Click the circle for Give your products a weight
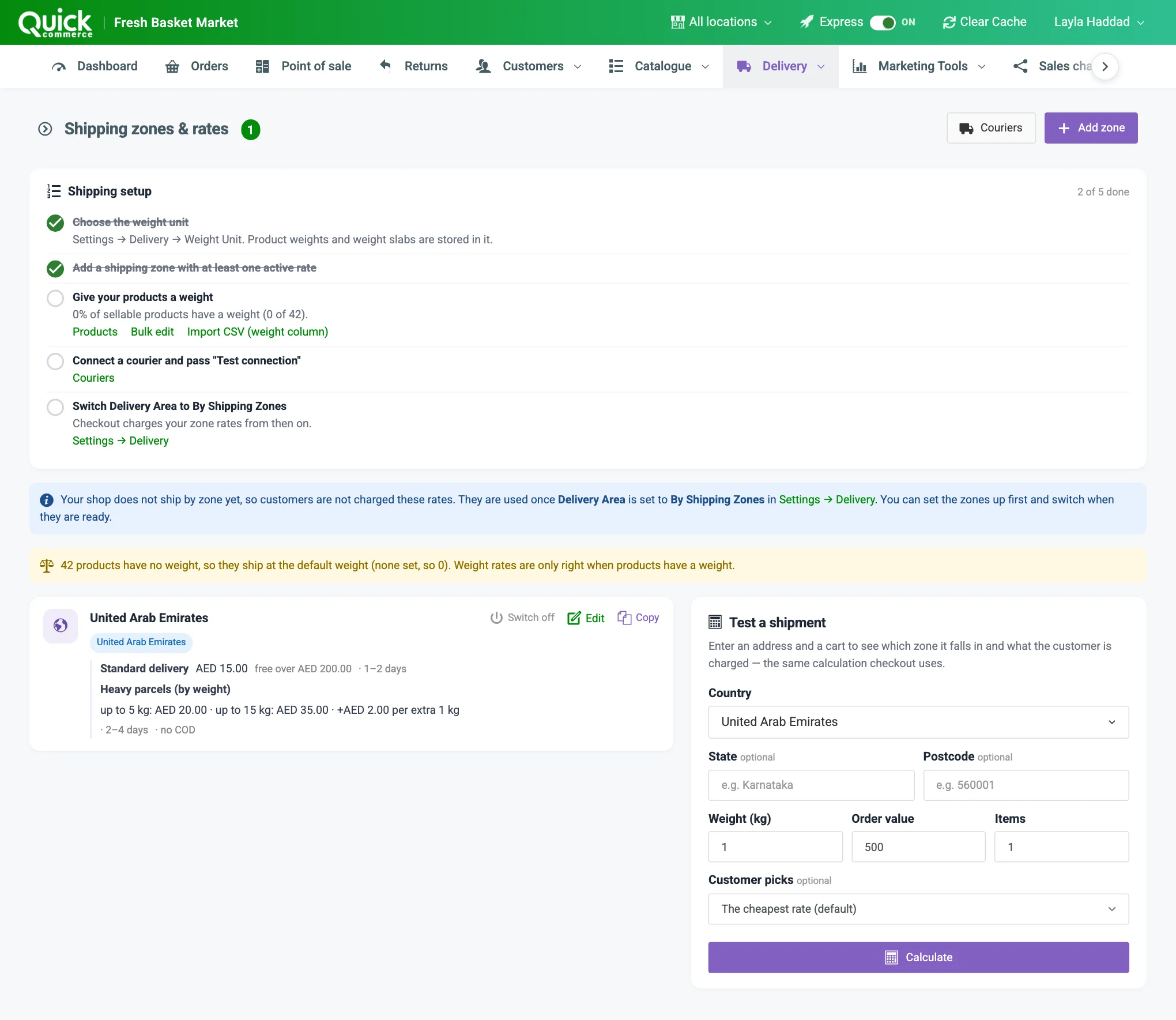1176x1020 pixels. [x=55, y=298]
